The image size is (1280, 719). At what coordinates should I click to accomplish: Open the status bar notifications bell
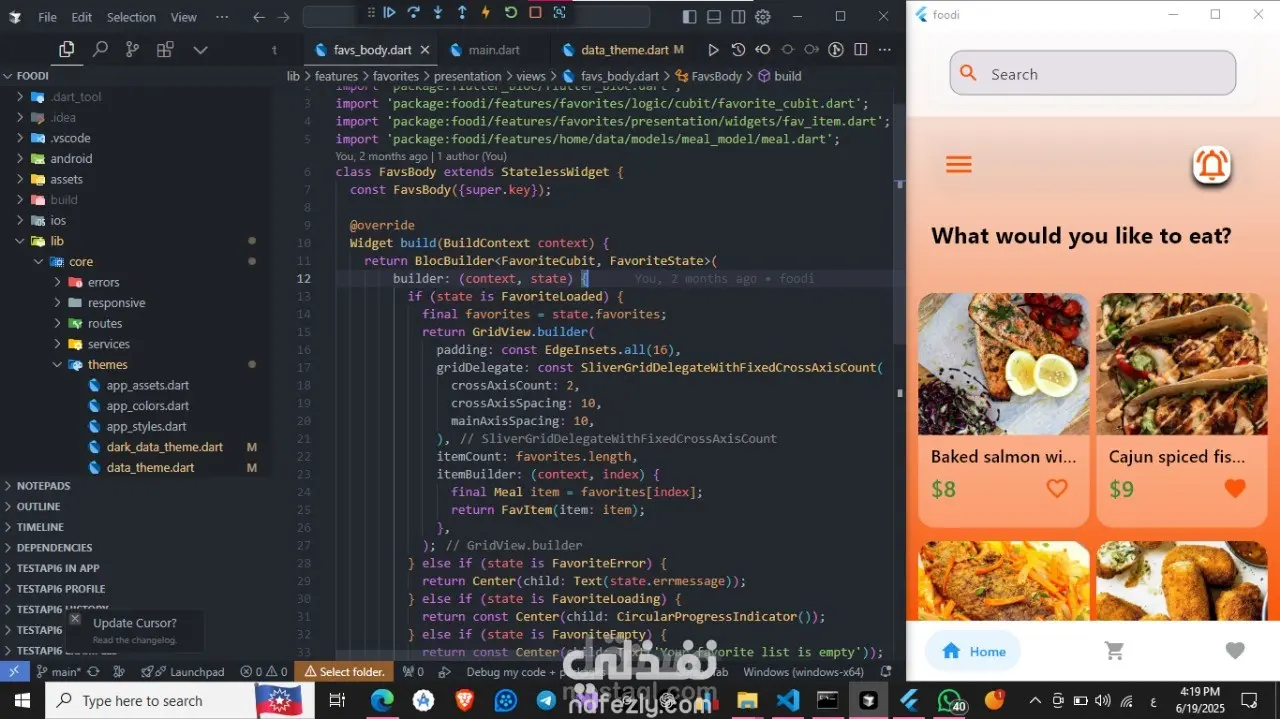coord(885,672)
